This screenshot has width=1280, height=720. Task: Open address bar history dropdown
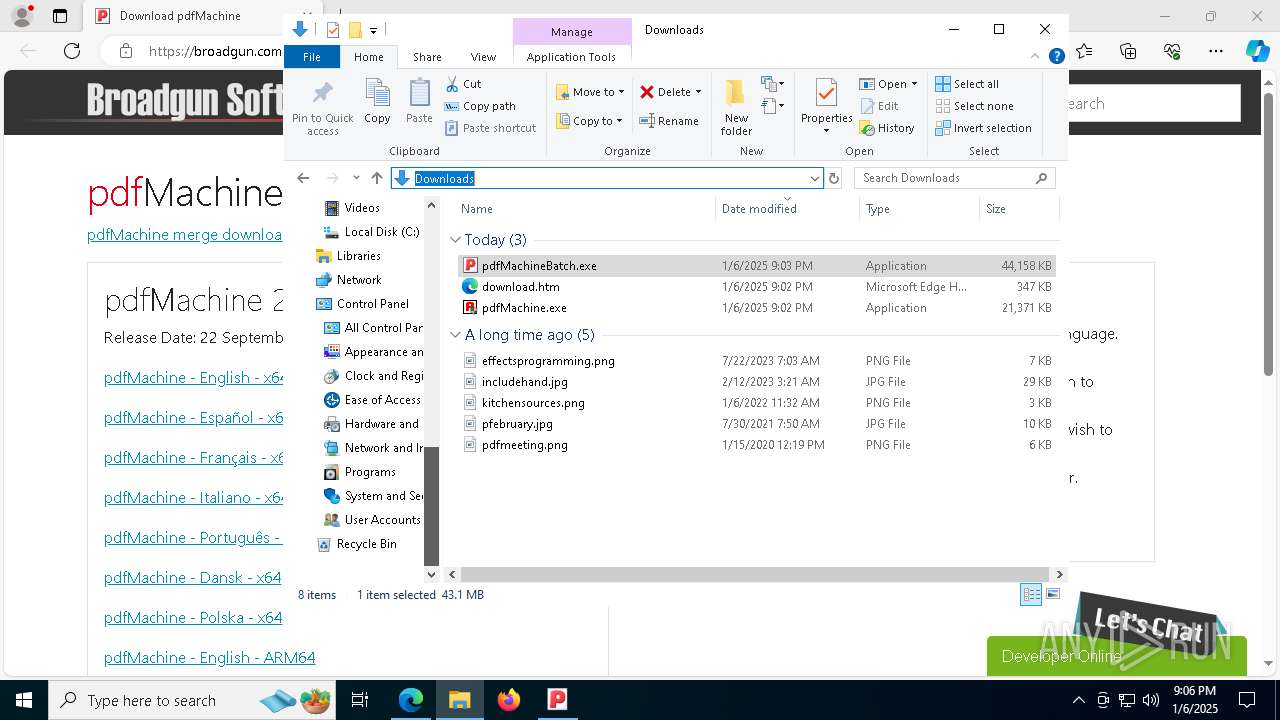(815, 178)
